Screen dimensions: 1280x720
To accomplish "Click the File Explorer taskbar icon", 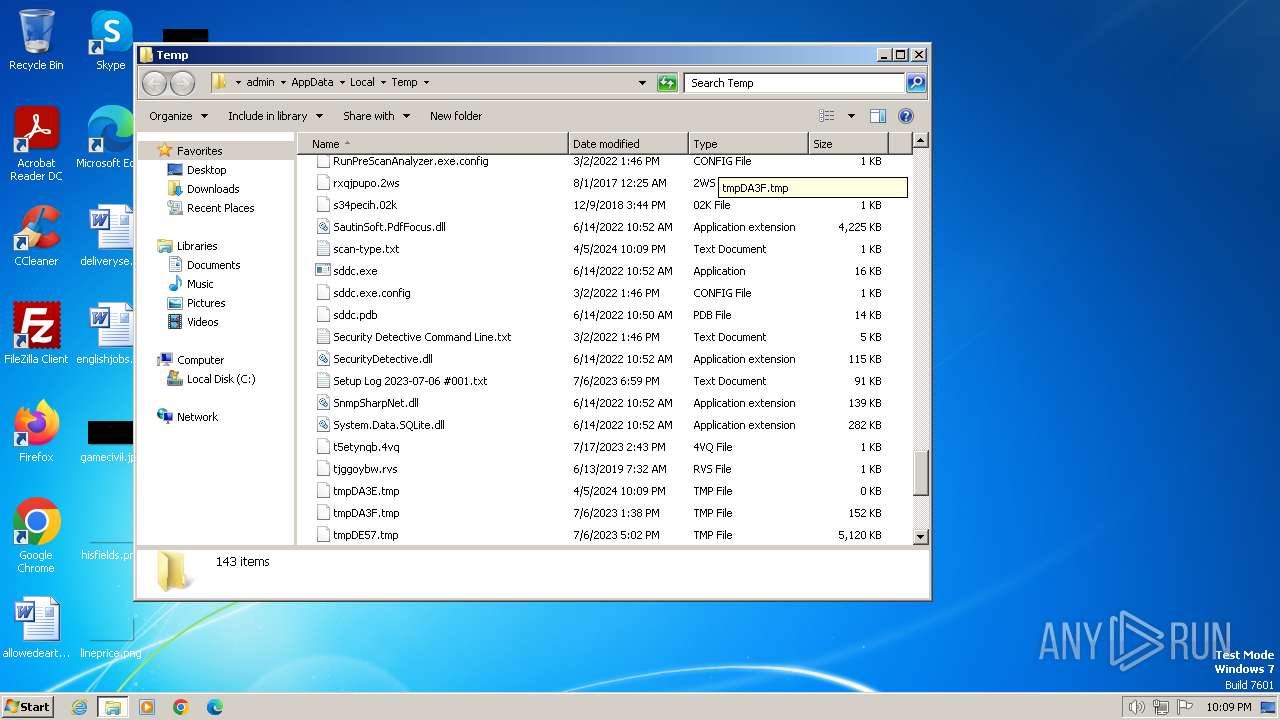I will [112, 707].
